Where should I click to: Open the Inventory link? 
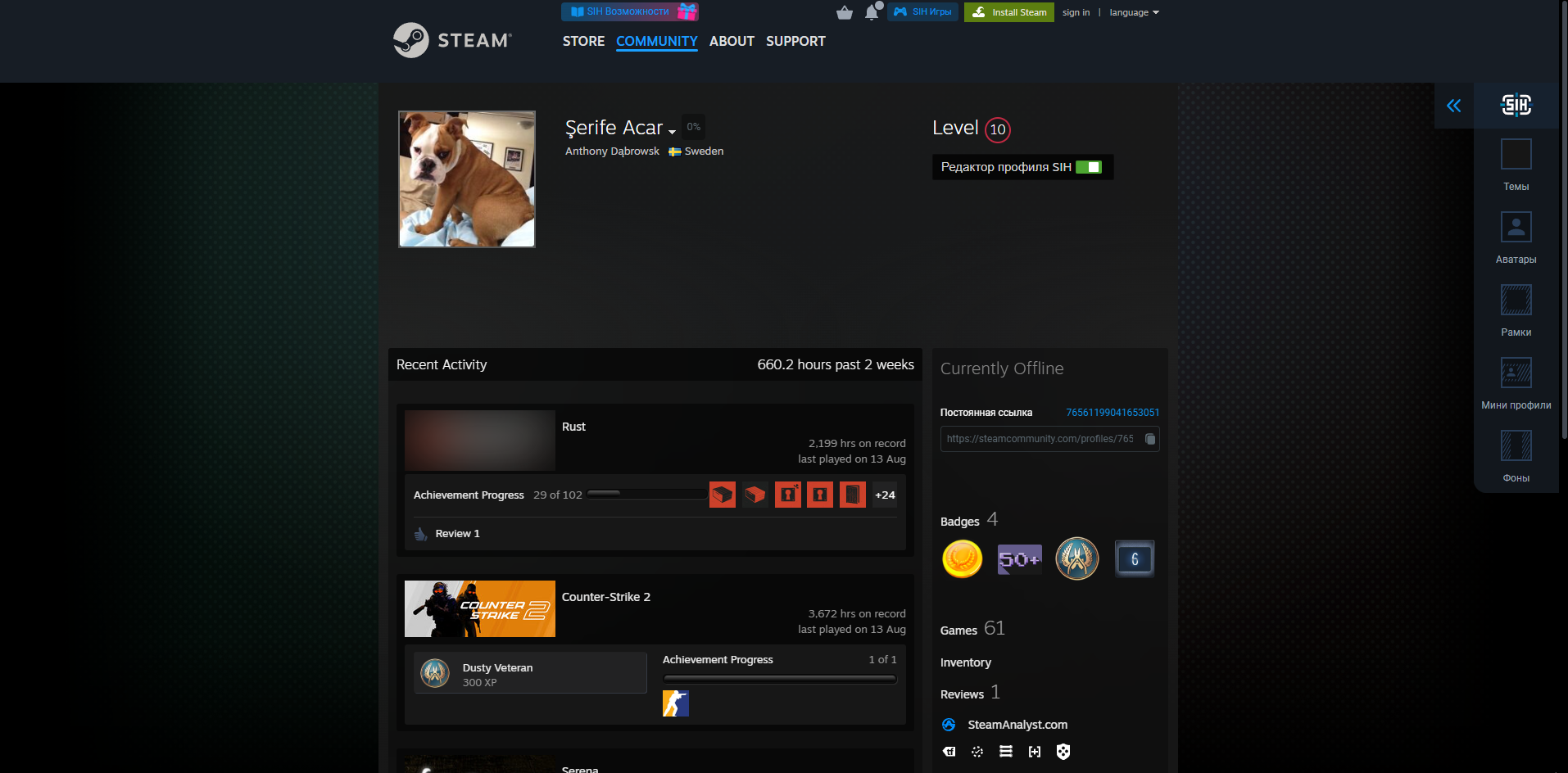[966, 662]
